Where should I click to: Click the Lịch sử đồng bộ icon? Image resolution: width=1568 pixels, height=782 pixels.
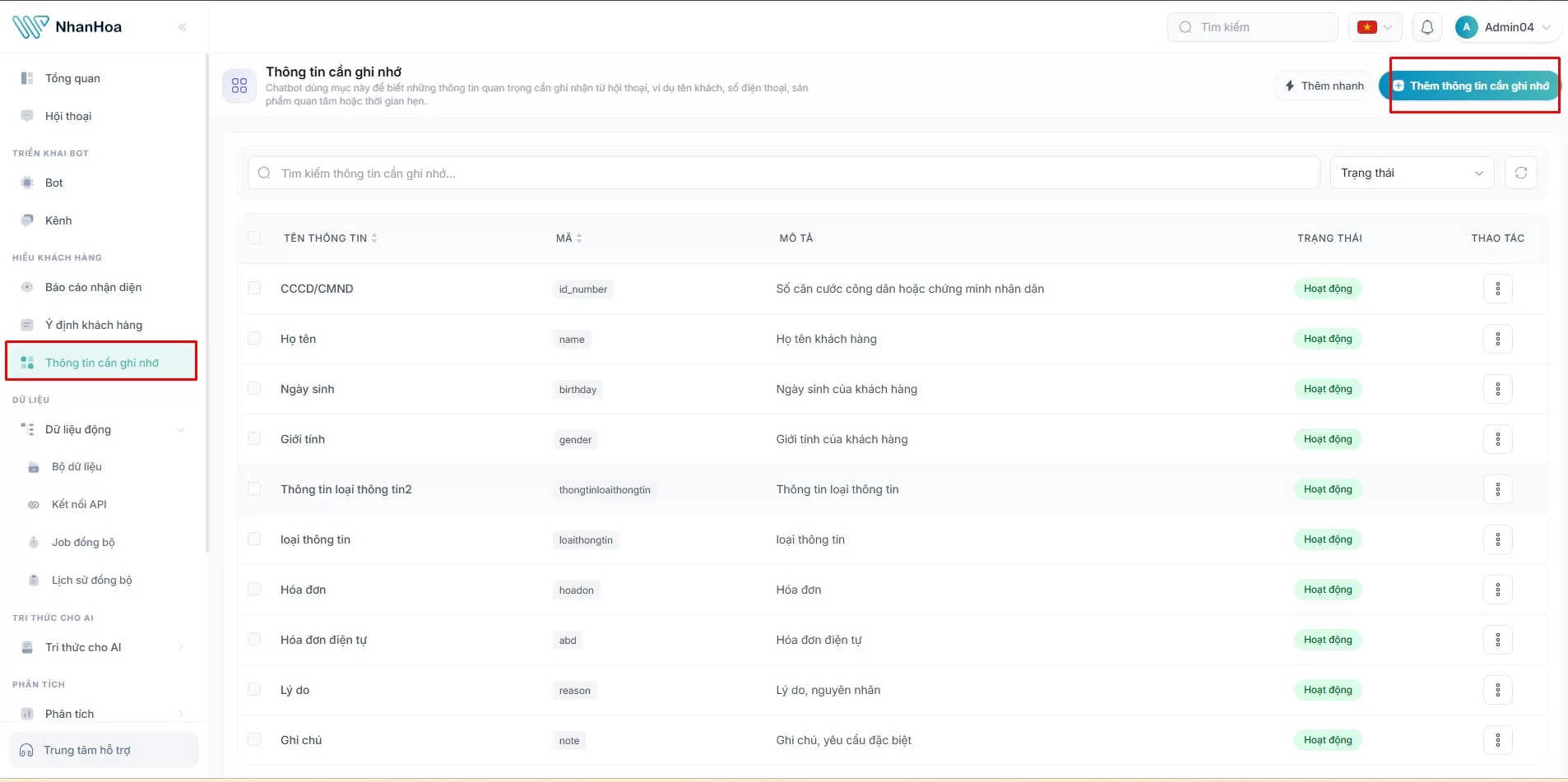(34, 581)
